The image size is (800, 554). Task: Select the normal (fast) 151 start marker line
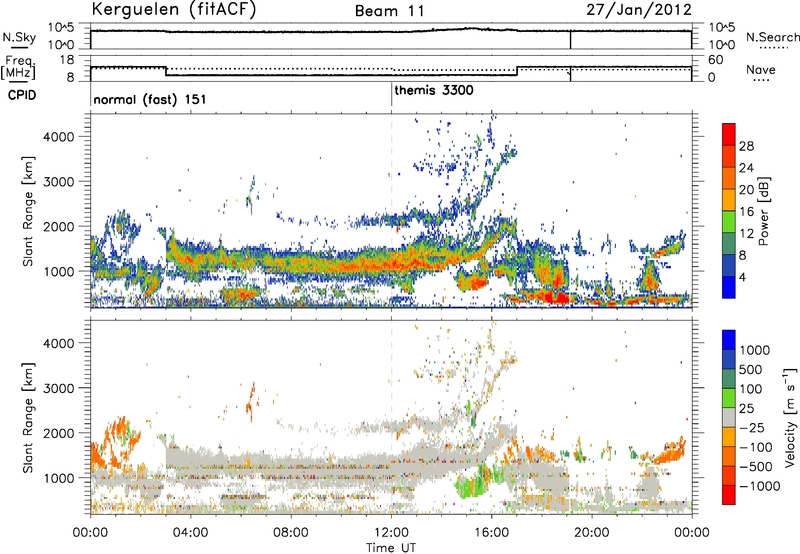pyautogui.click(x=91, y=94)
